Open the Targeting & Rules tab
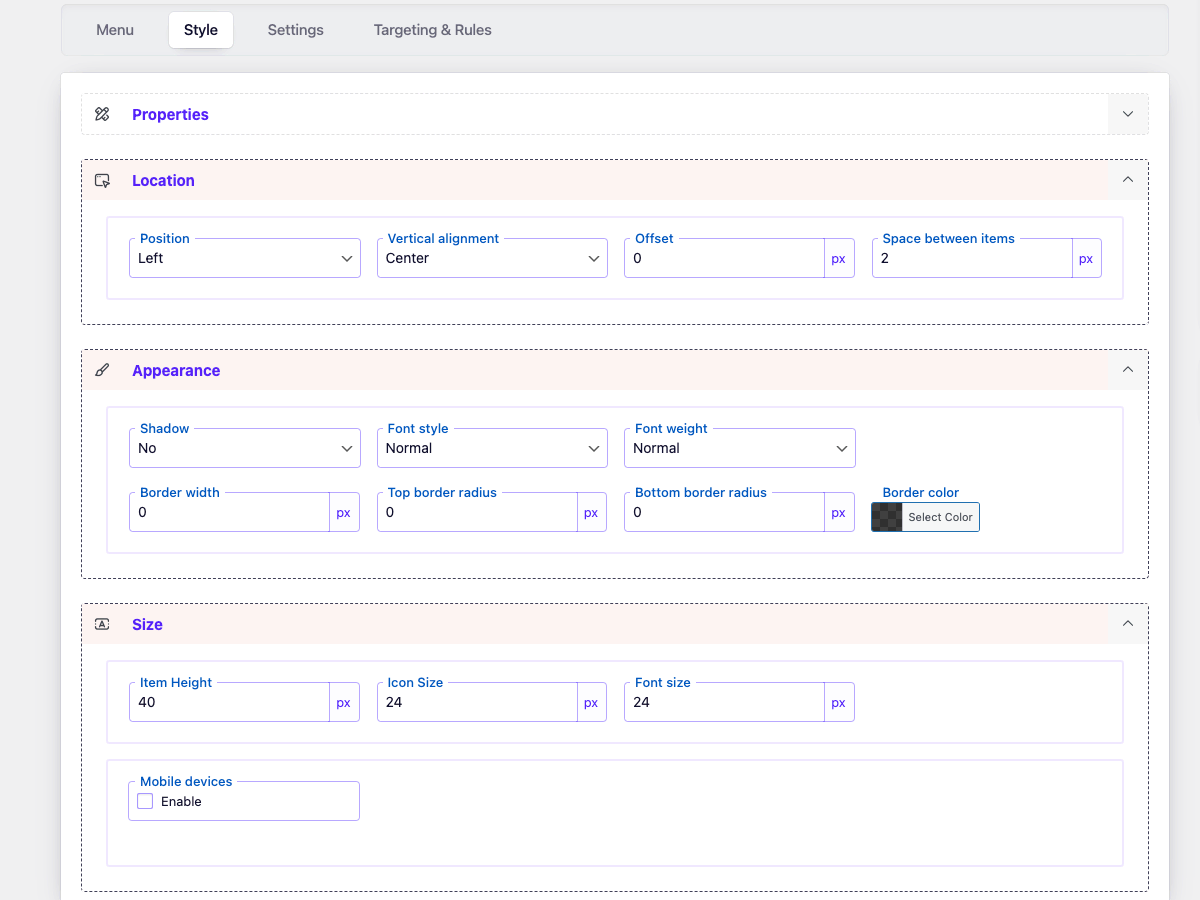Image resolution: width=1200 pixels, height=900 pixels. pyautogui.click(x=433, y=30)
